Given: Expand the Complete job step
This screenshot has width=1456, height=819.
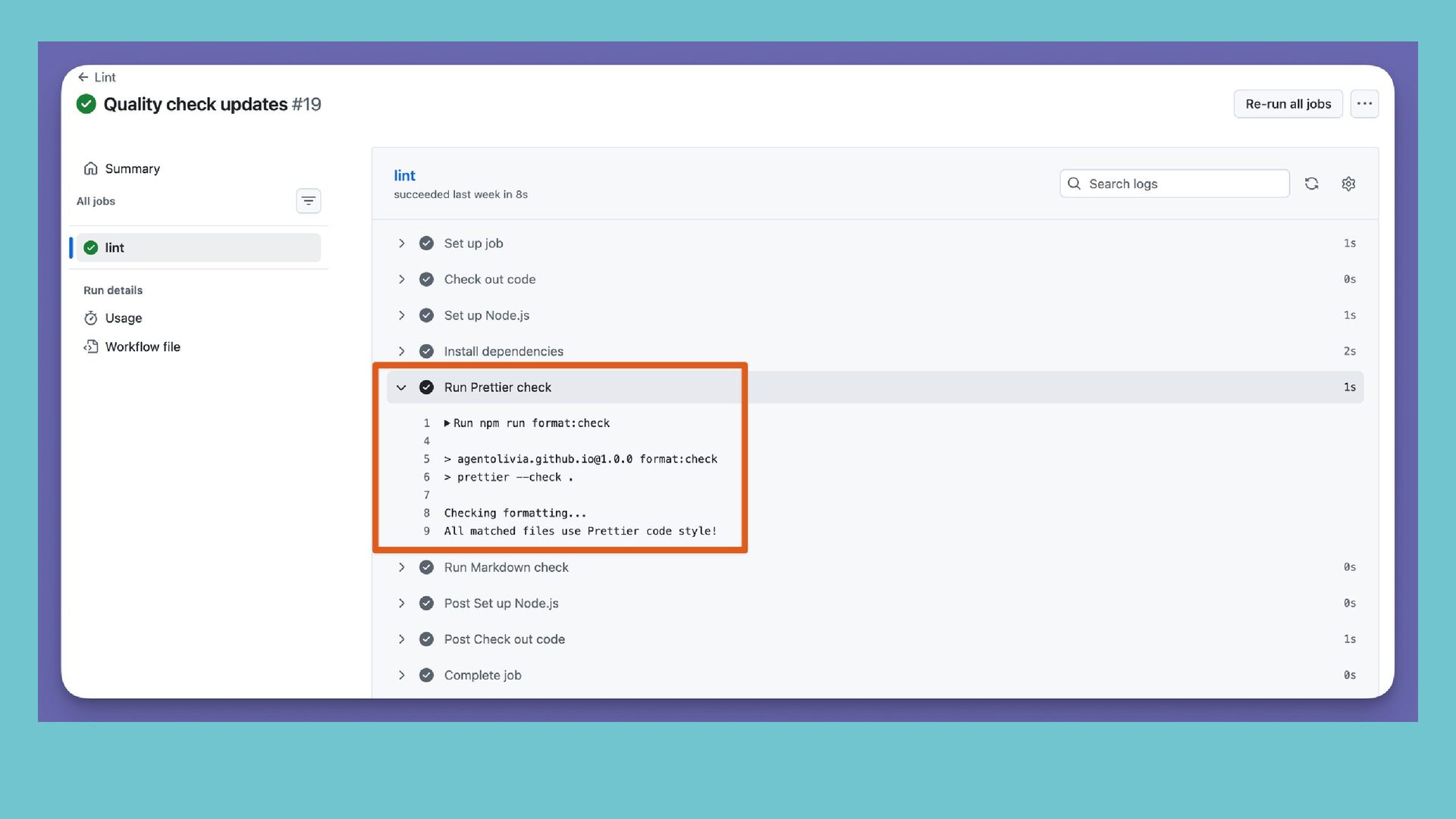Looking at the screenshot, I should [401, 675].
